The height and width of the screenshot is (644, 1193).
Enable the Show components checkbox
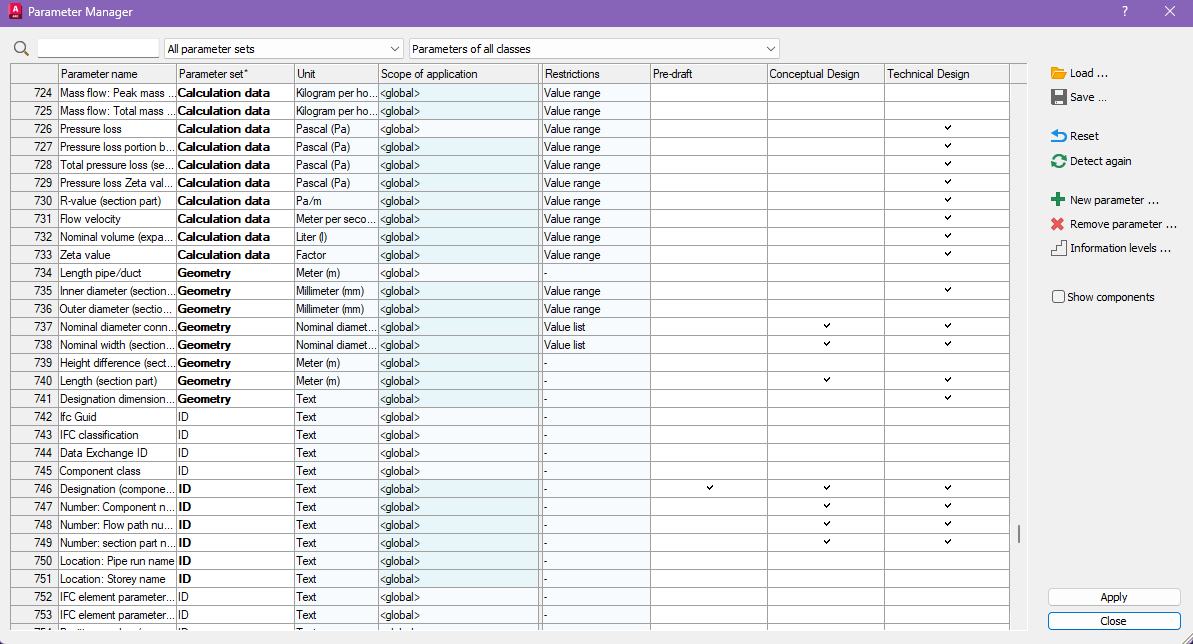pyautogui.click(x=1058, y=297)
